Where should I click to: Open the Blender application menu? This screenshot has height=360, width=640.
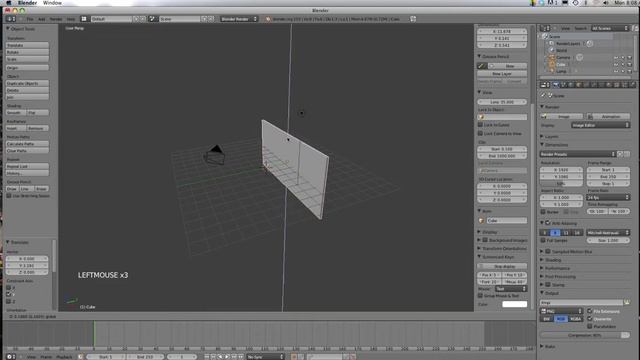(x=27, y=3)
